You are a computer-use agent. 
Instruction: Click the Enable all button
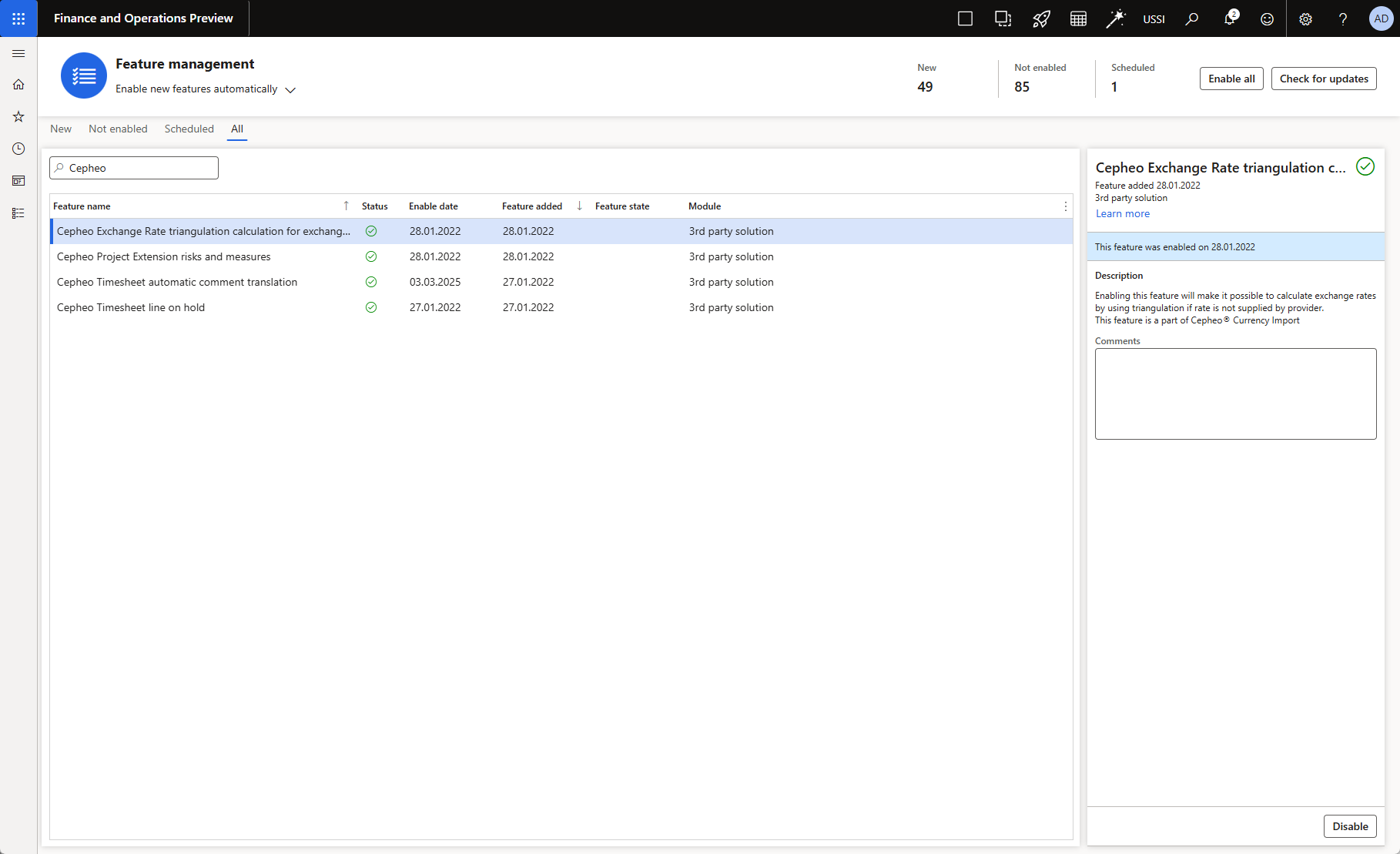[1231, 79]
